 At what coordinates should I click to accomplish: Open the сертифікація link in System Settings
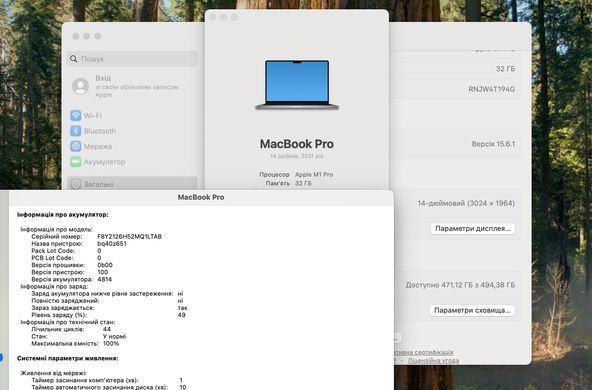(x=423, y=352)
